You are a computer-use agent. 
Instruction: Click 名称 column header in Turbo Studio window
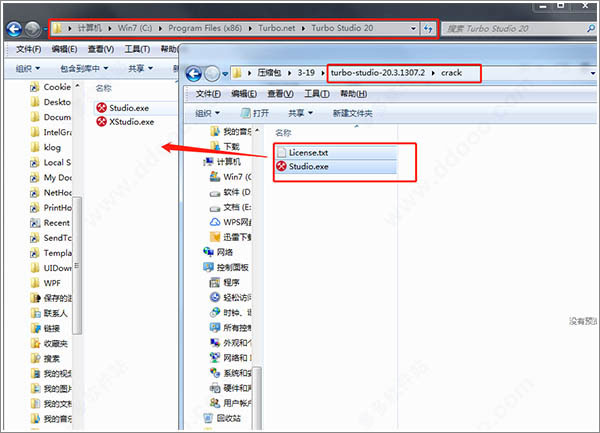pyautogui.click(x=104, y=89)
